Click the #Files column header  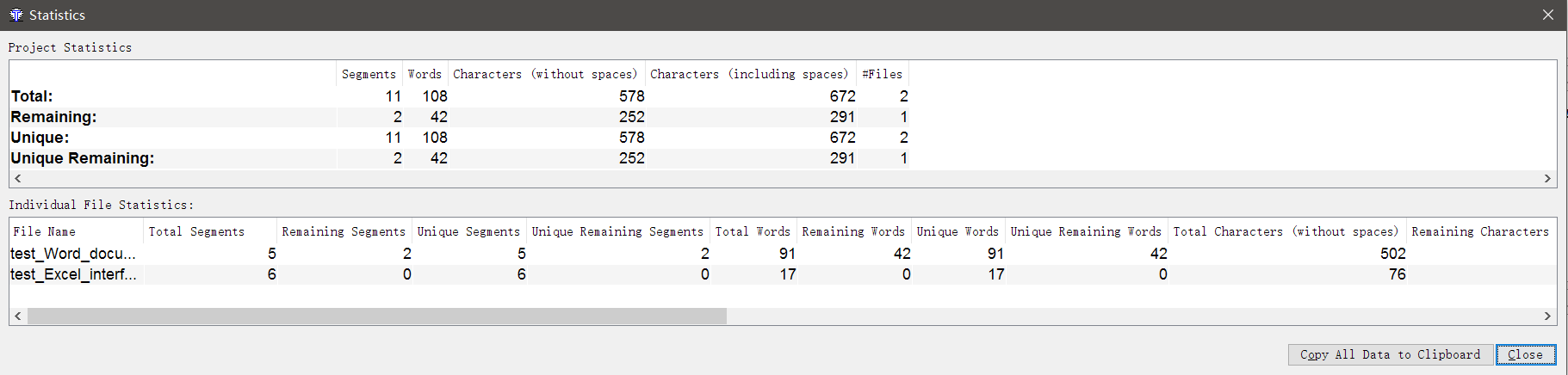883,74
